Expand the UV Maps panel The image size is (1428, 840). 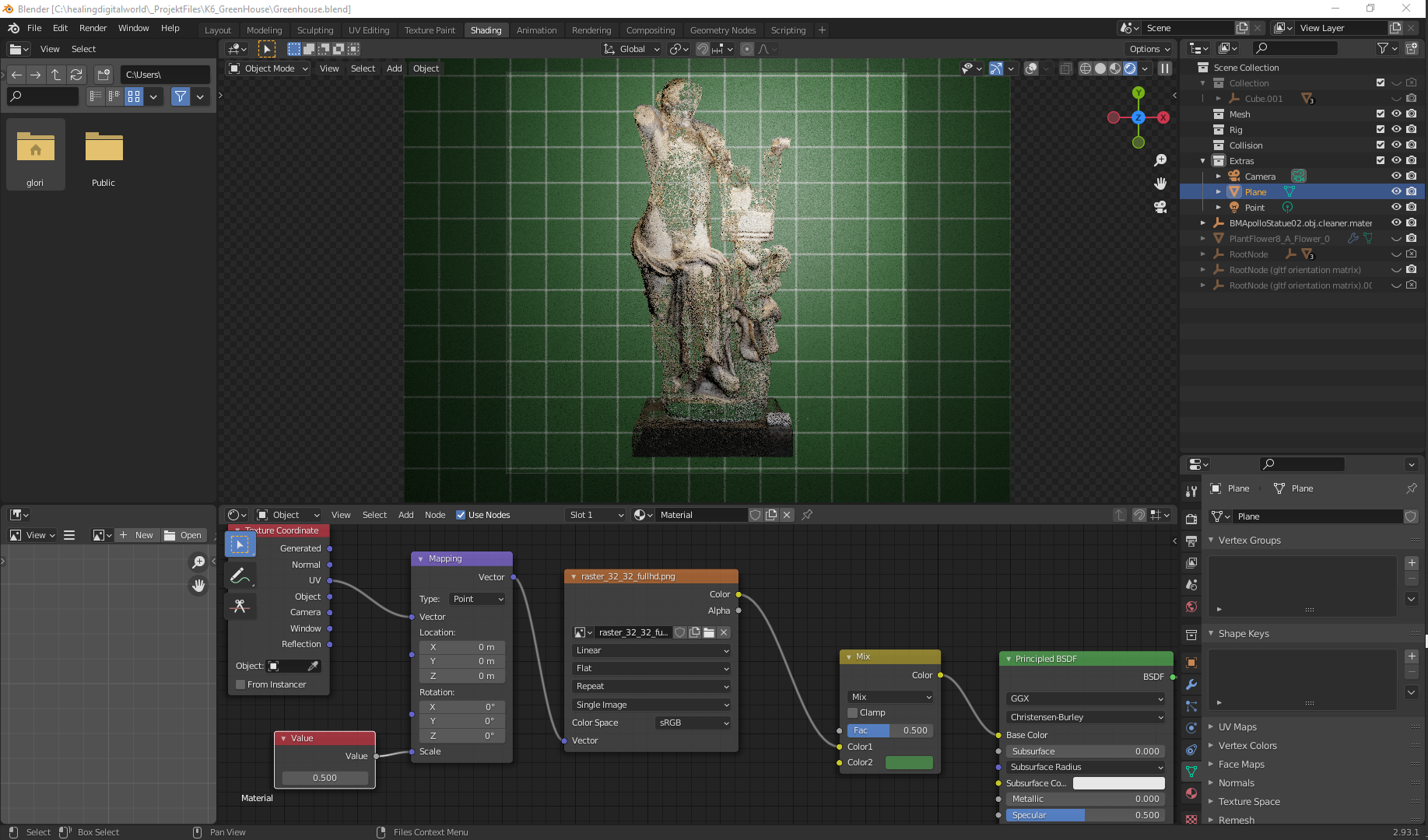(x=1237, y=727)
